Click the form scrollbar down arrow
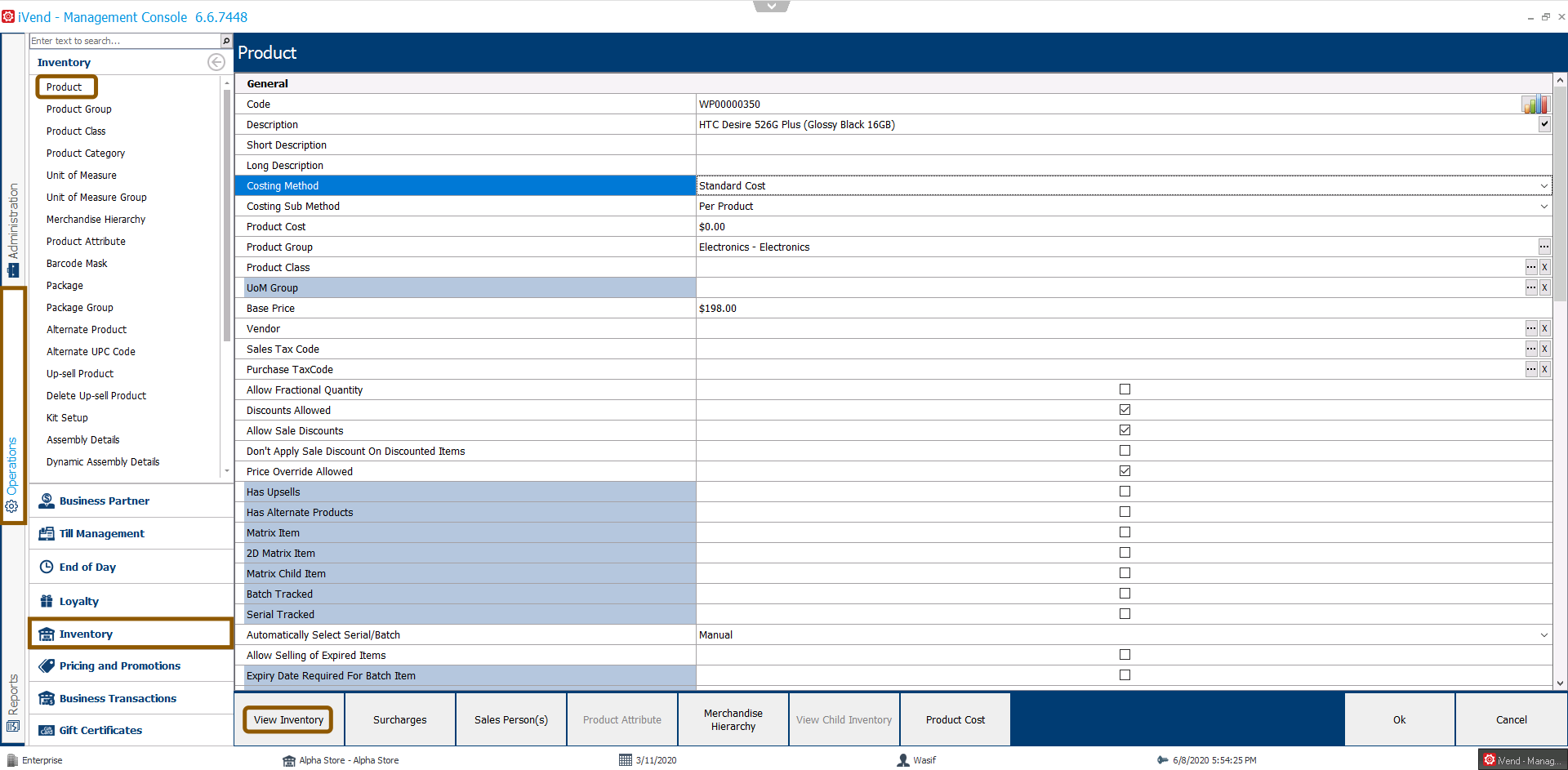This screenshot has height=770, width=1568. point(1560,683)
